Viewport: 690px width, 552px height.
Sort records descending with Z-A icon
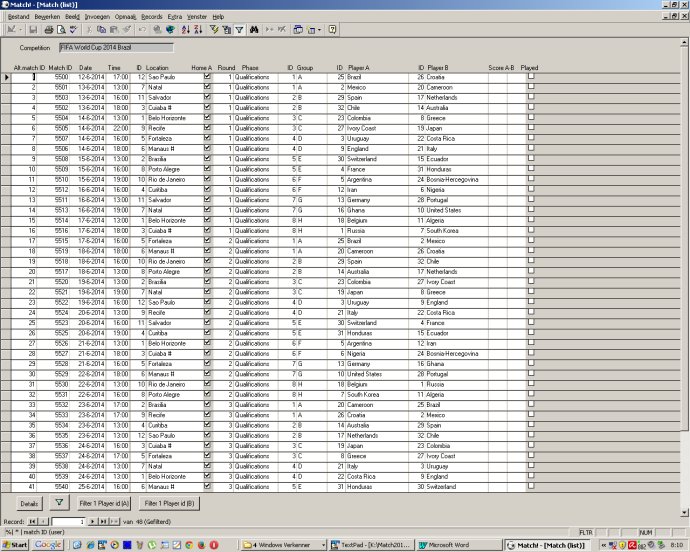point(198,29)
